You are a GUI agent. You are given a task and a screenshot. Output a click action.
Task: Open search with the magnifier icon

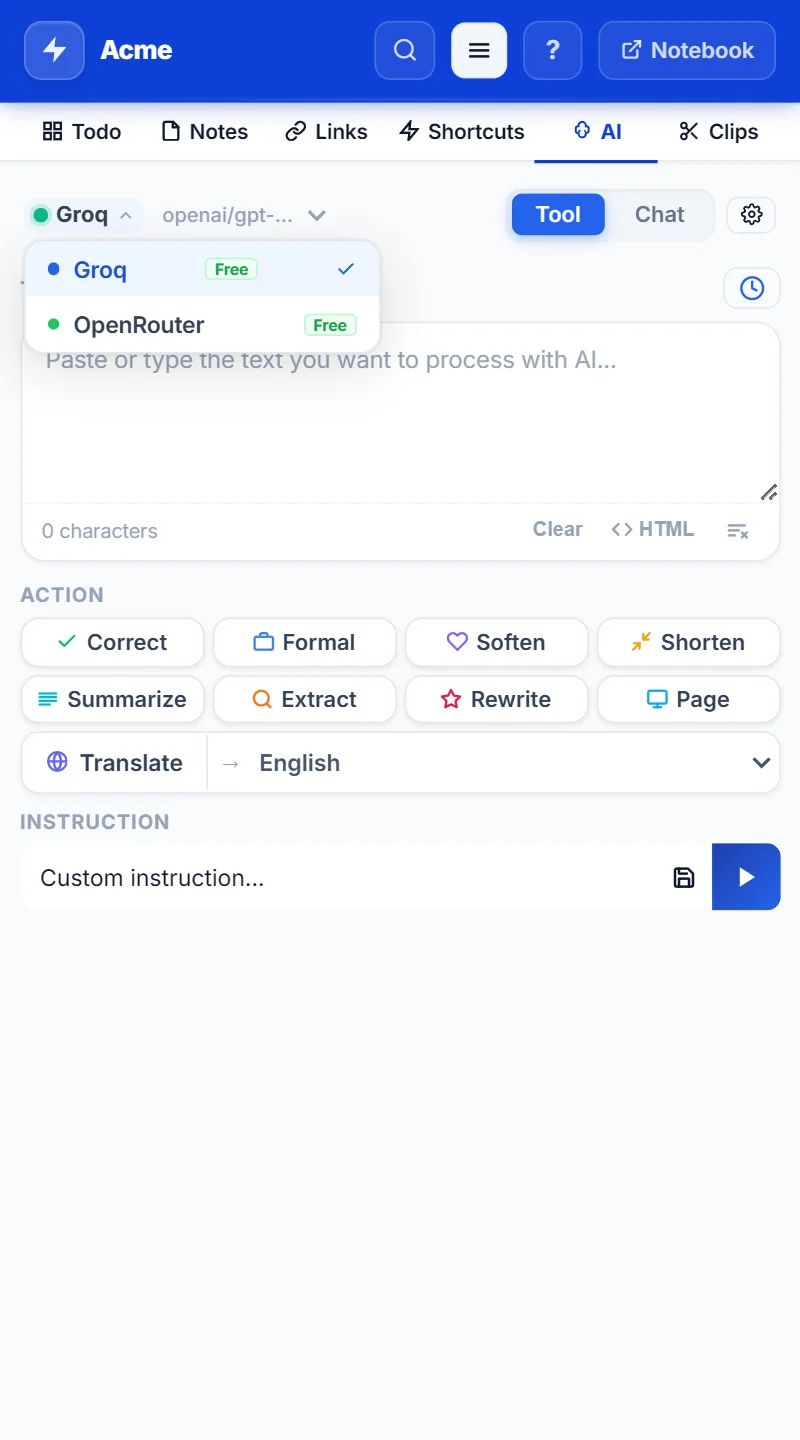coord(405,50)
